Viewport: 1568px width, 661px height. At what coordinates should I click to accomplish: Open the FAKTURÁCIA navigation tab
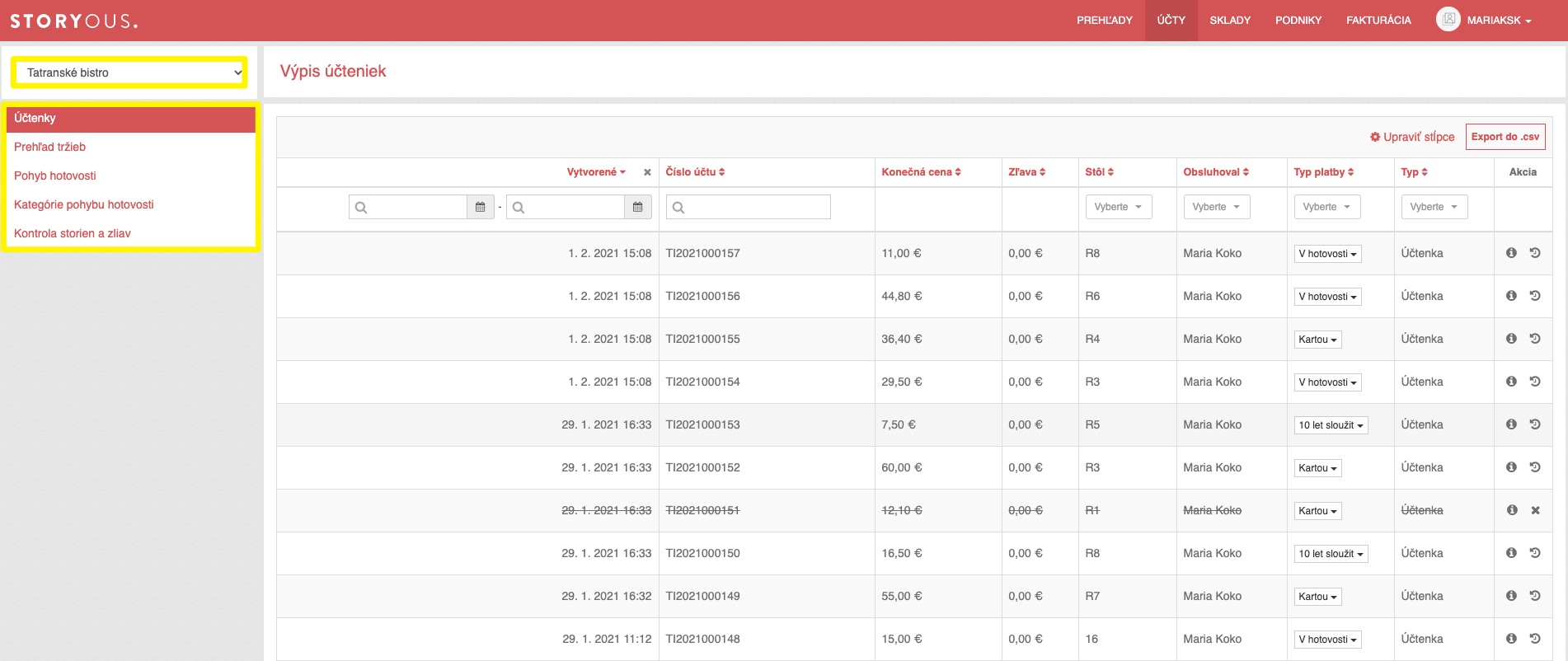(x=1378, y=21)
